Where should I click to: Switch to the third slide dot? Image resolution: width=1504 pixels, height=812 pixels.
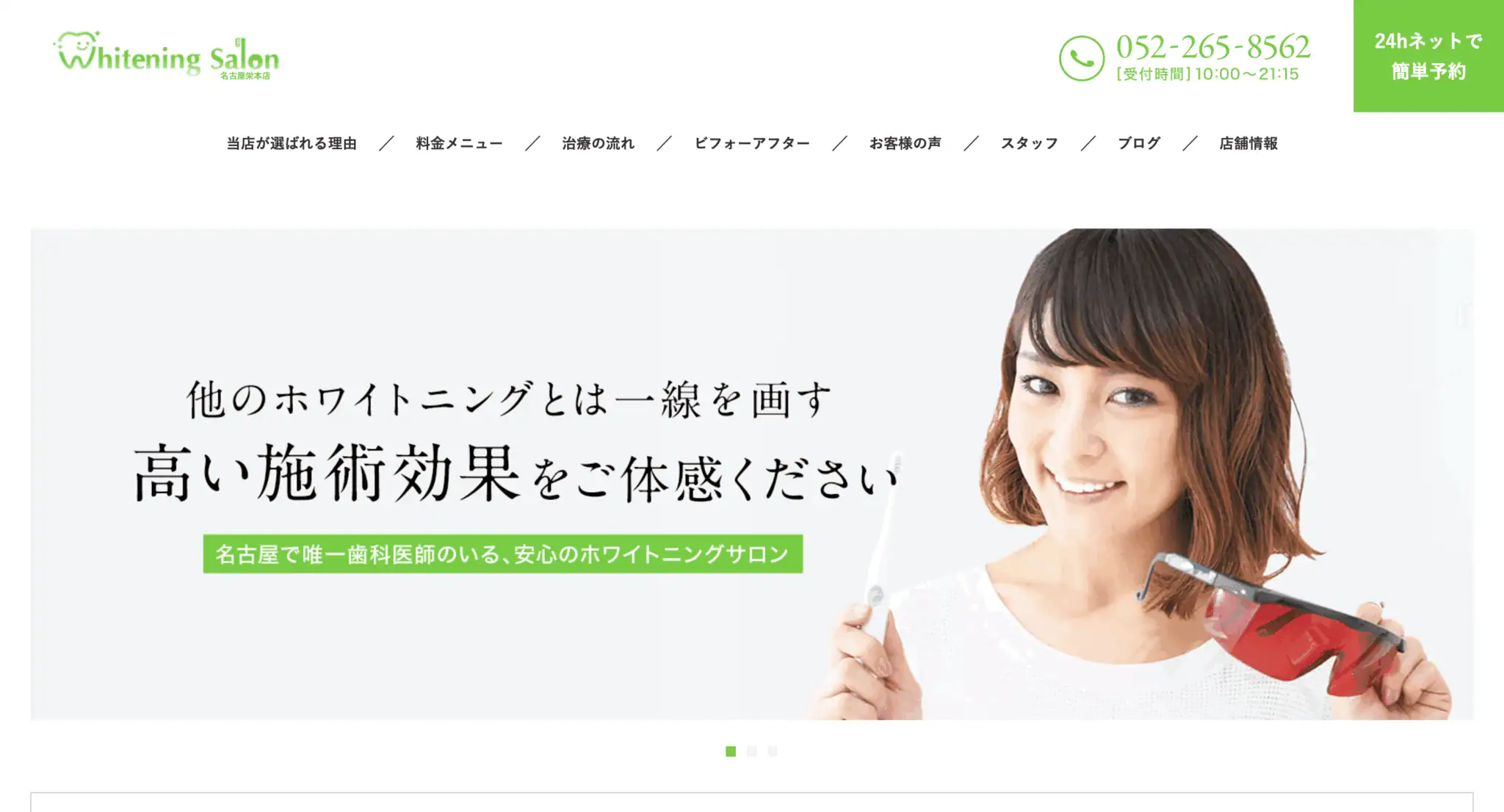pos(773,751)
